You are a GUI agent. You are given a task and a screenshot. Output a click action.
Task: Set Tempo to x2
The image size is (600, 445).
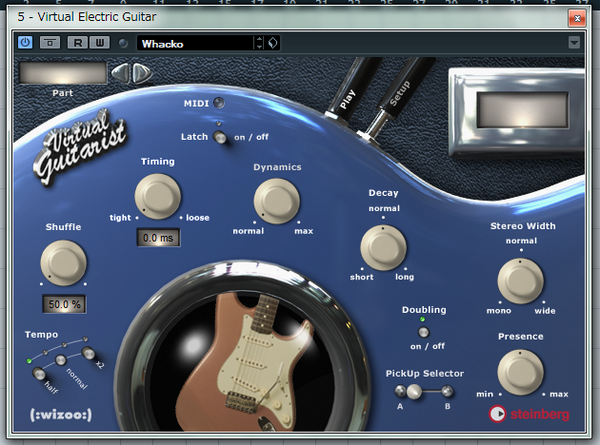click(88, 352)
